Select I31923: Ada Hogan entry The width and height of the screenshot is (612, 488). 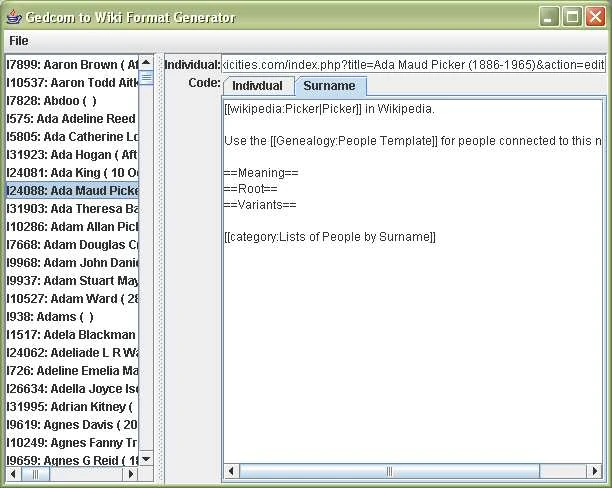[x=72, y=155]
